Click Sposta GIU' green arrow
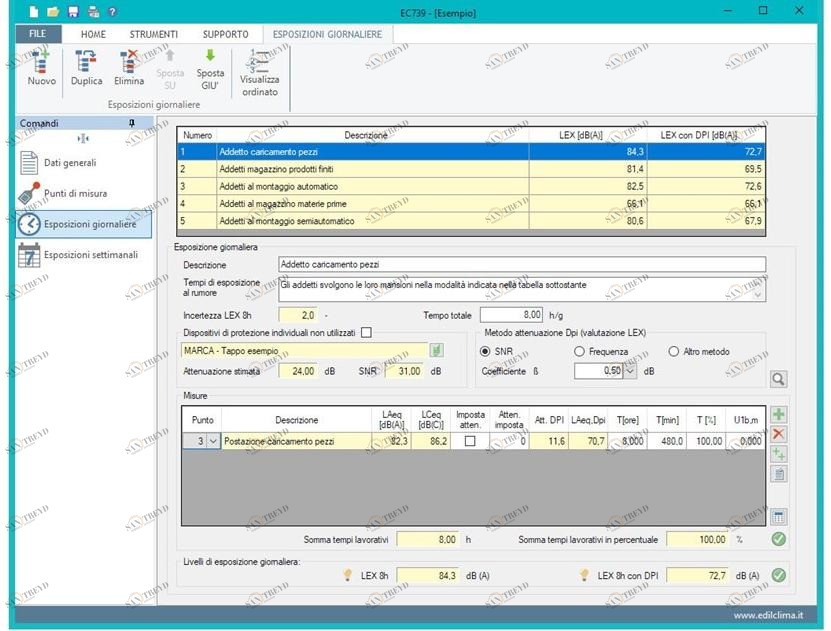 [210, 57]
